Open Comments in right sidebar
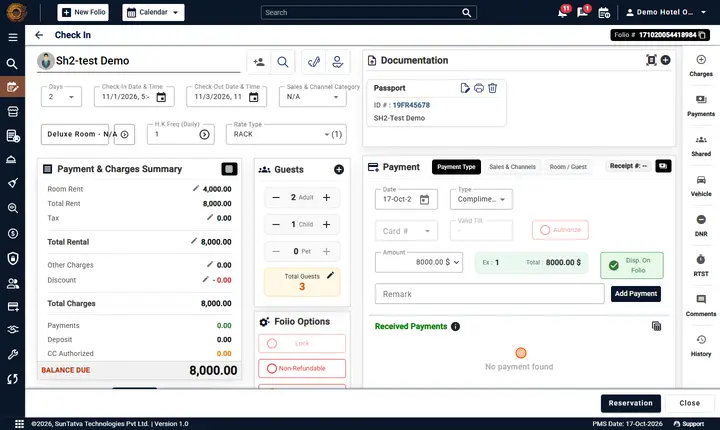 [701, 306]
